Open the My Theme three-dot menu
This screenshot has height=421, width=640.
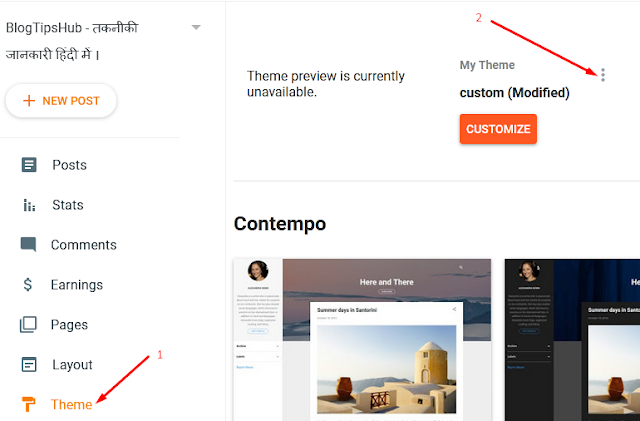(602, 75)
